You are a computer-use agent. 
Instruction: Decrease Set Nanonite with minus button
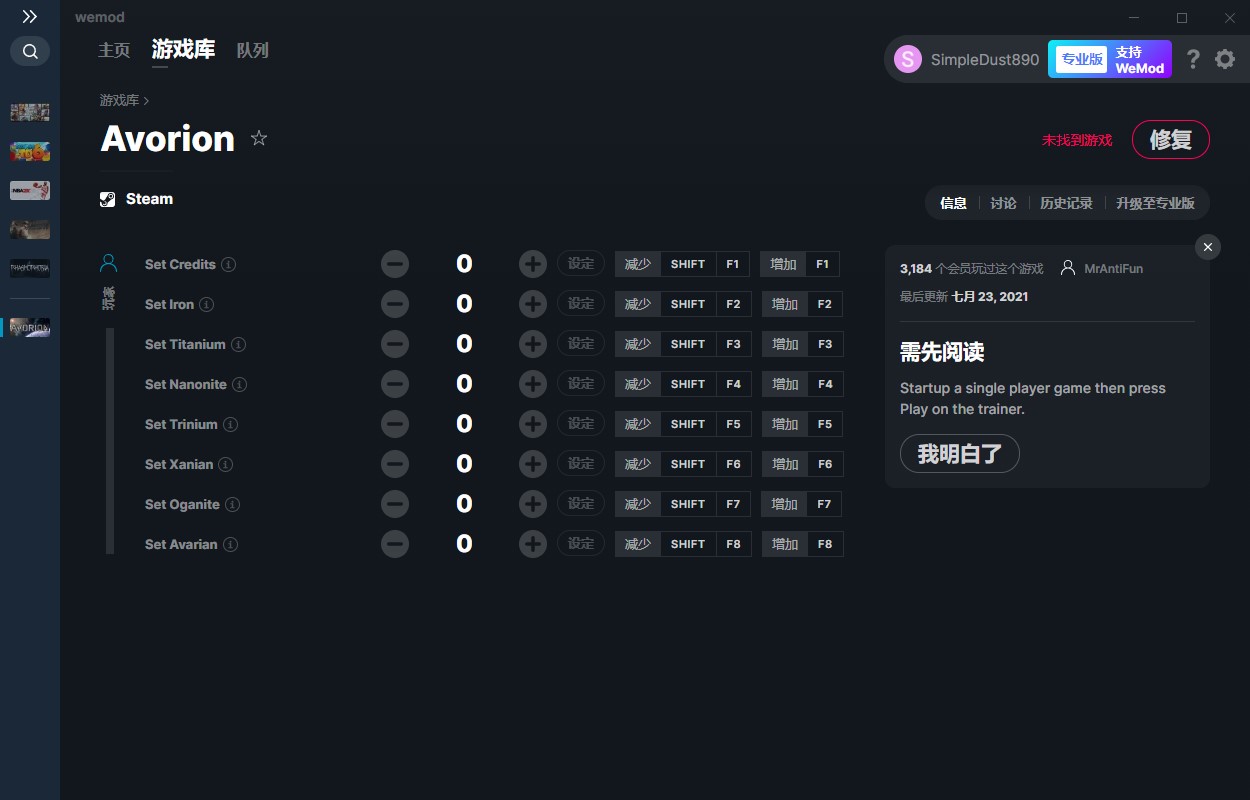[x=395, y=384]
